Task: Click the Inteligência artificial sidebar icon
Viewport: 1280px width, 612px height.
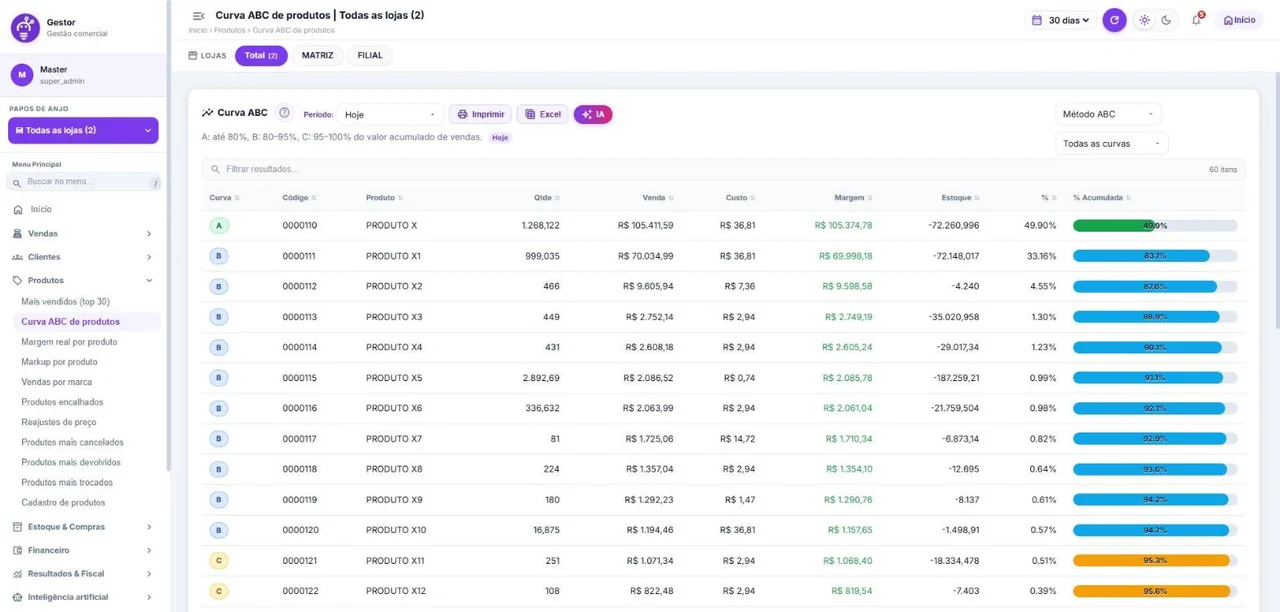Action: point(18,597)
